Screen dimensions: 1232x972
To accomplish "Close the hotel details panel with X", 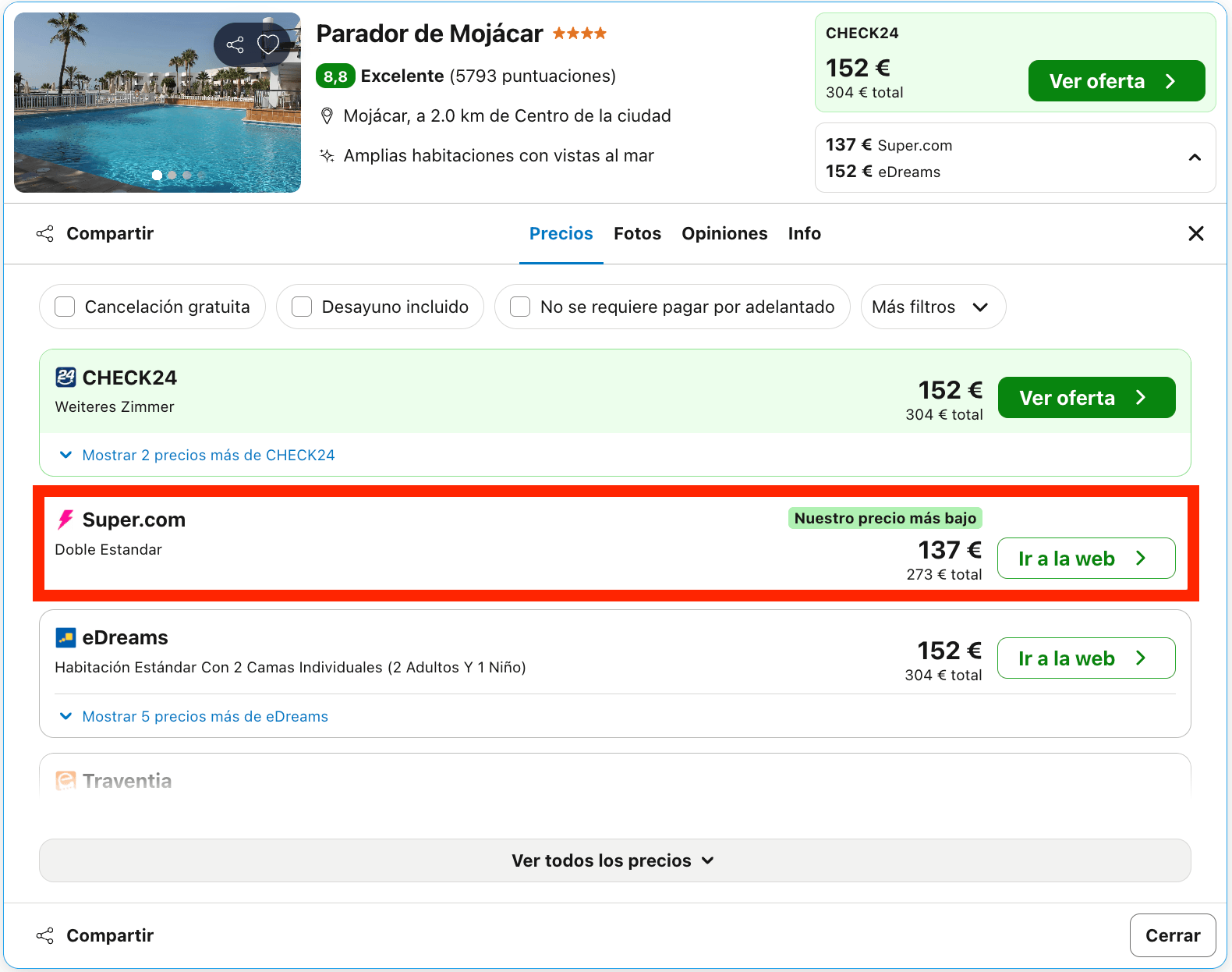I will pos(1196,233).
